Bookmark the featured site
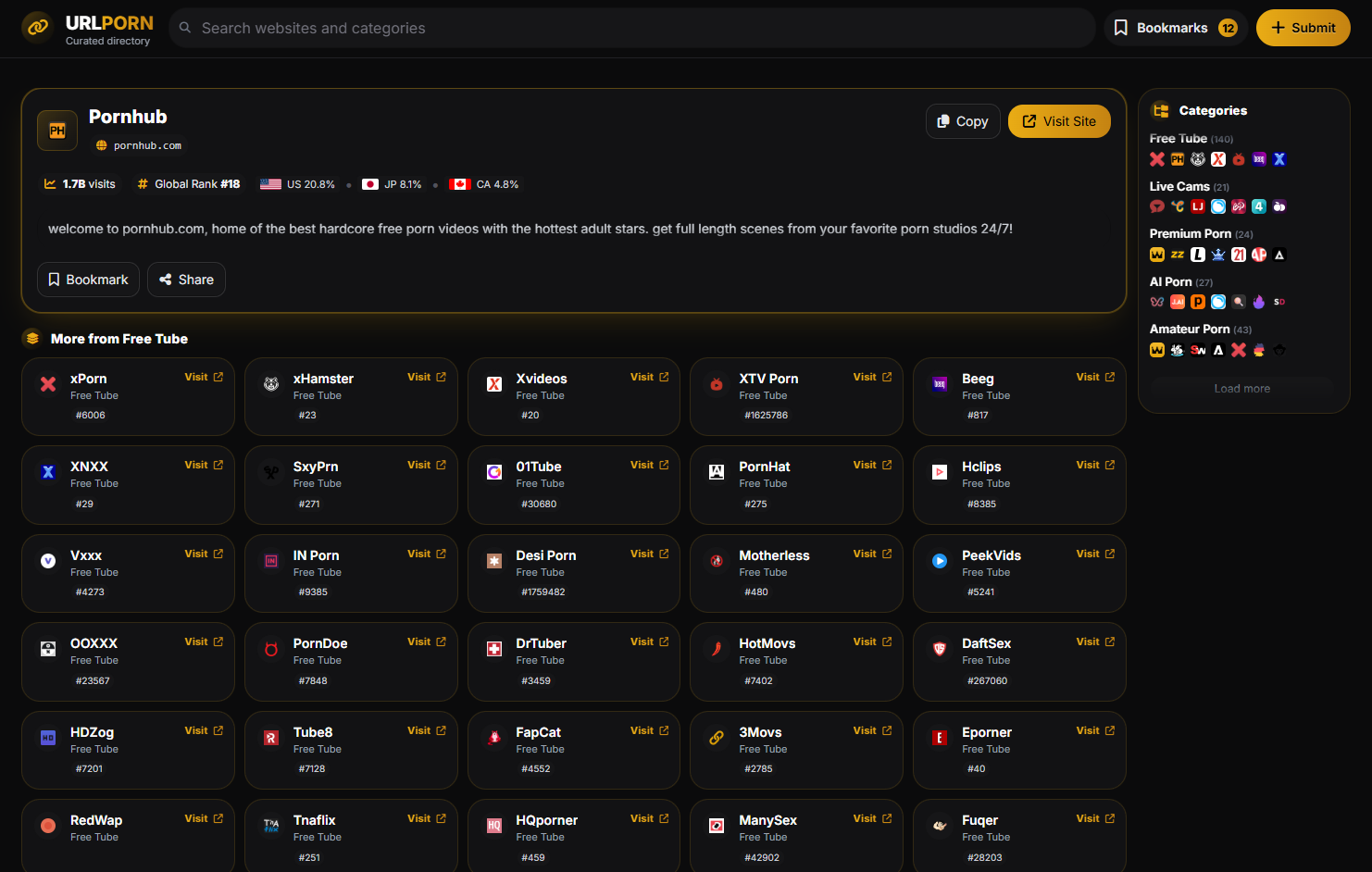This screenshot has height=872, width=1372. click(88, 280)
